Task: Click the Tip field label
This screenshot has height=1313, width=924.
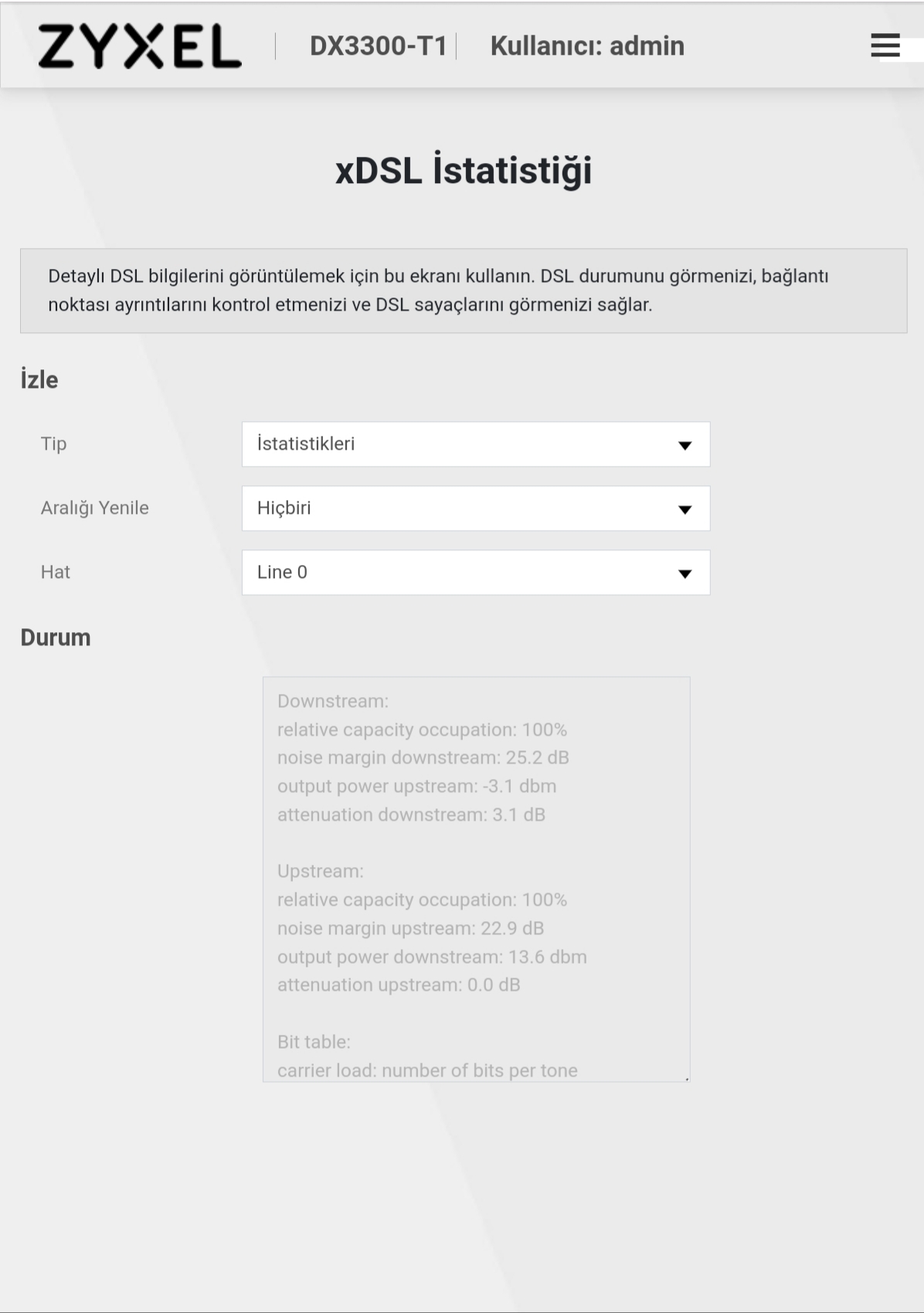Action: click(x=54, y=444)
